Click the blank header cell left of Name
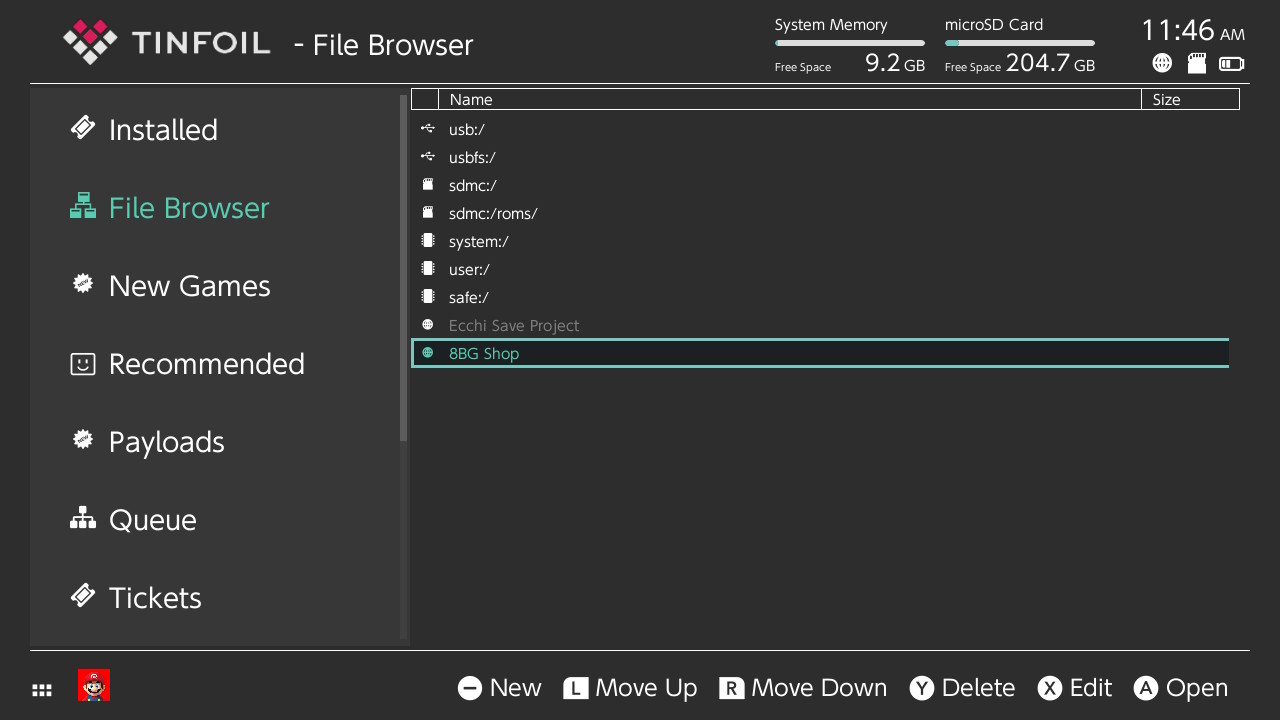Image resolution: width=1280 pixels, height=720 pixels. (425, 99)
